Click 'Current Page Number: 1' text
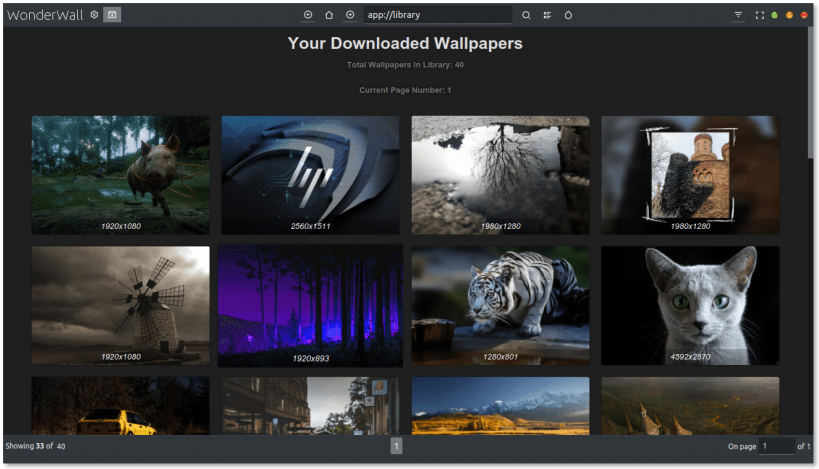 click(x=405, y=90)
